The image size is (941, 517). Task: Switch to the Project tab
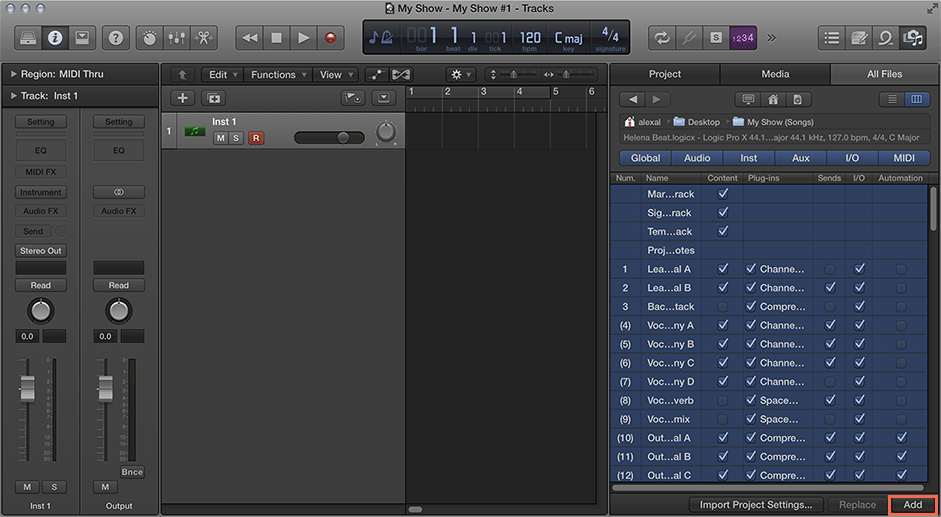point(664,74)
